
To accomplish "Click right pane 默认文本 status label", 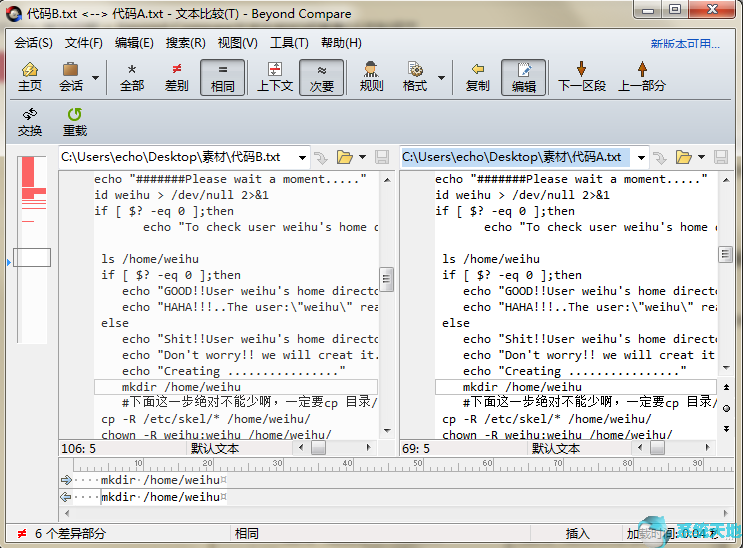I will tap(555, 448).
